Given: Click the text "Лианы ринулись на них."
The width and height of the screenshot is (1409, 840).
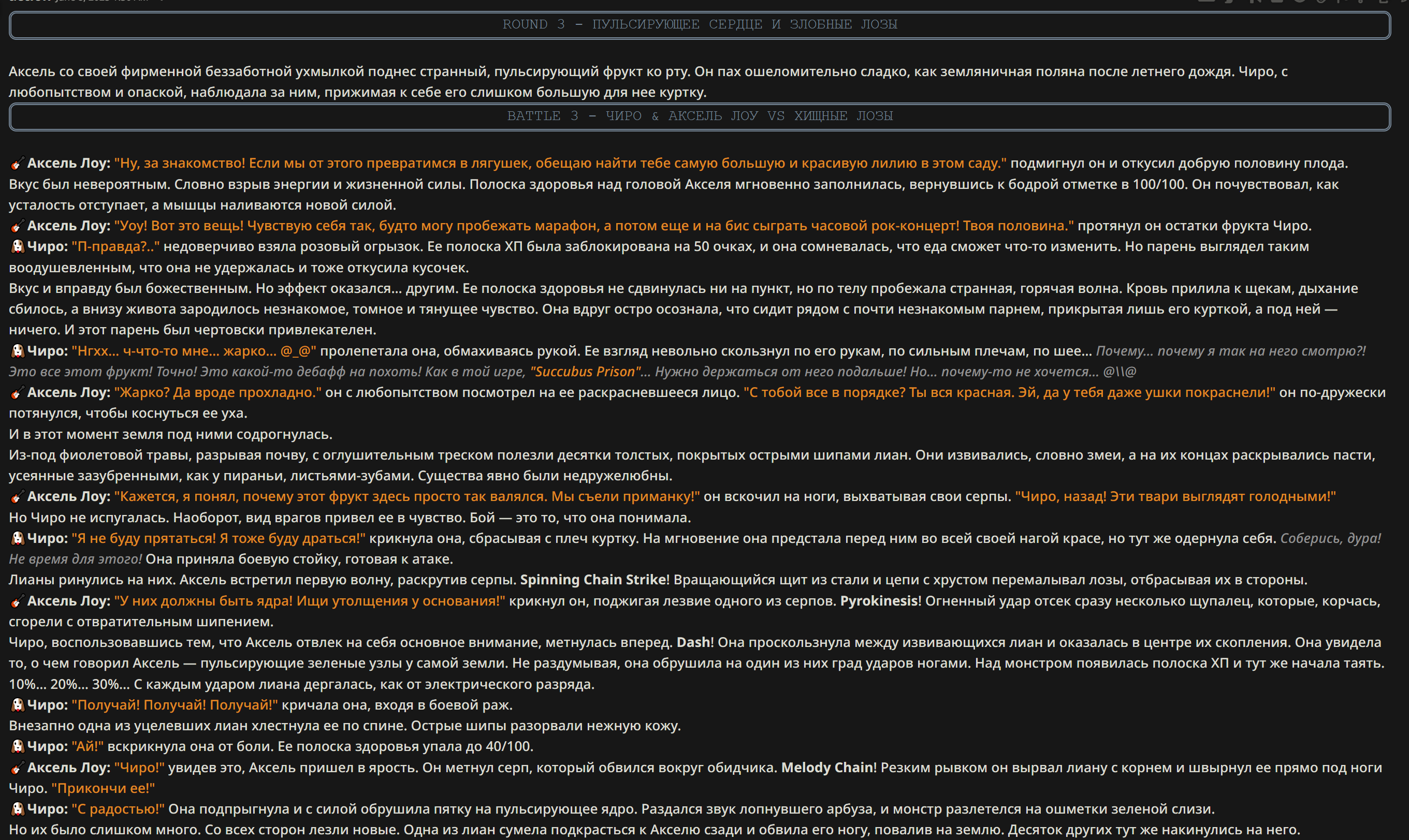Looking at the screenshot, I should (92, 580).
